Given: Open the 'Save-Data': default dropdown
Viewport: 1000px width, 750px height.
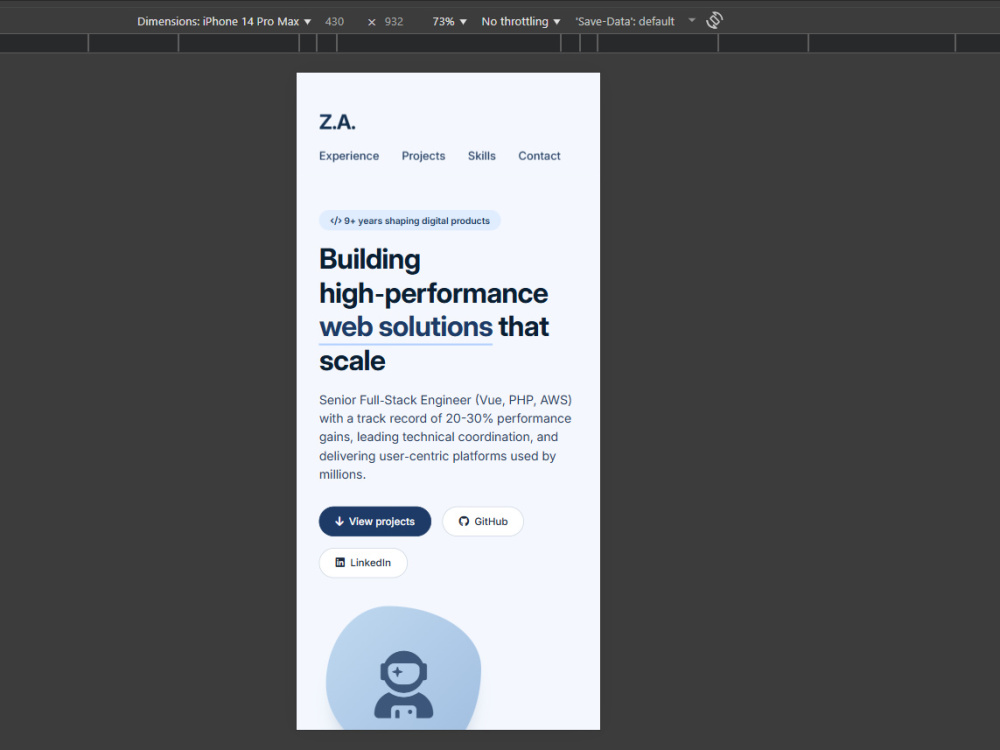Looking at the screenshot, I should point(635,21).
